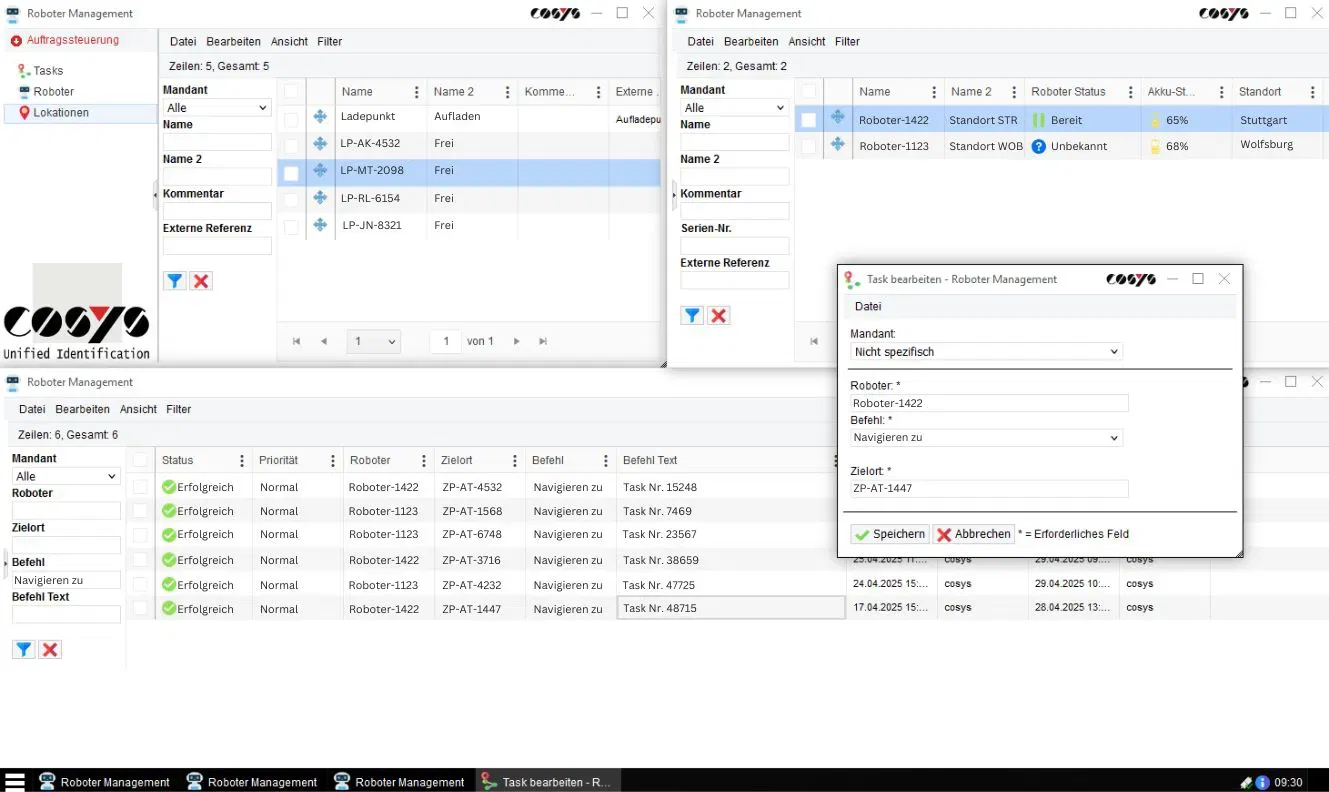Tick checkbox for LP-AK-4532 row
This screenshot has width=1329, height=792.
[x=291, y=144]
